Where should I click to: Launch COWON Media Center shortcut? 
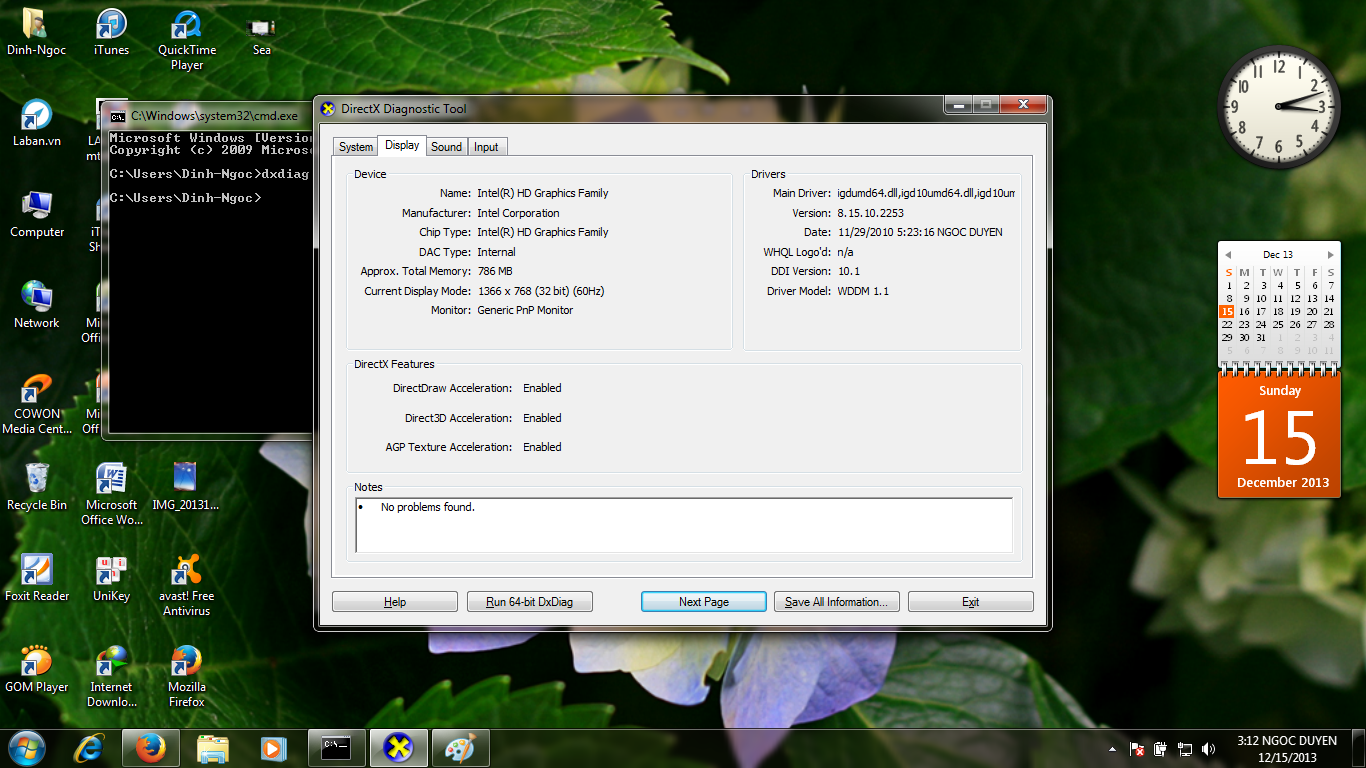pyautogui.click(x=37, y=404)
